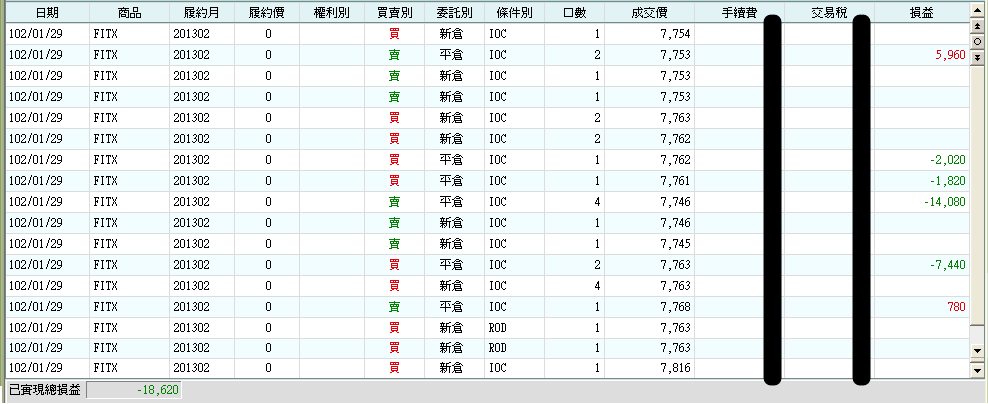The width and height of the screenshot is (988, 404).
Task: Click the 委託別 column header
Action: click(454, 13)
